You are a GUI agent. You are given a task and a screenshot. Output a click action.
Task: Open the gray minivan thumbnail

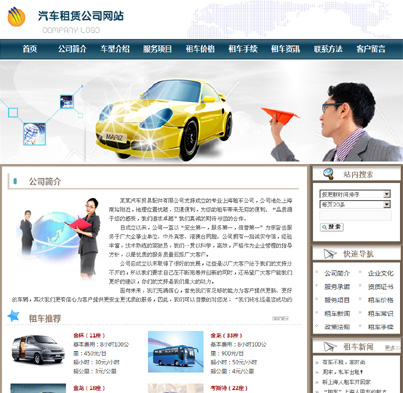click(38, 349)
